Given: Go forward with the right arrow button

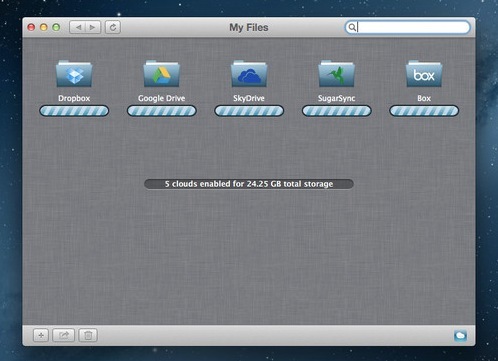Looking at the screenshot, I should pyautogui.click(x=93, y=27).
